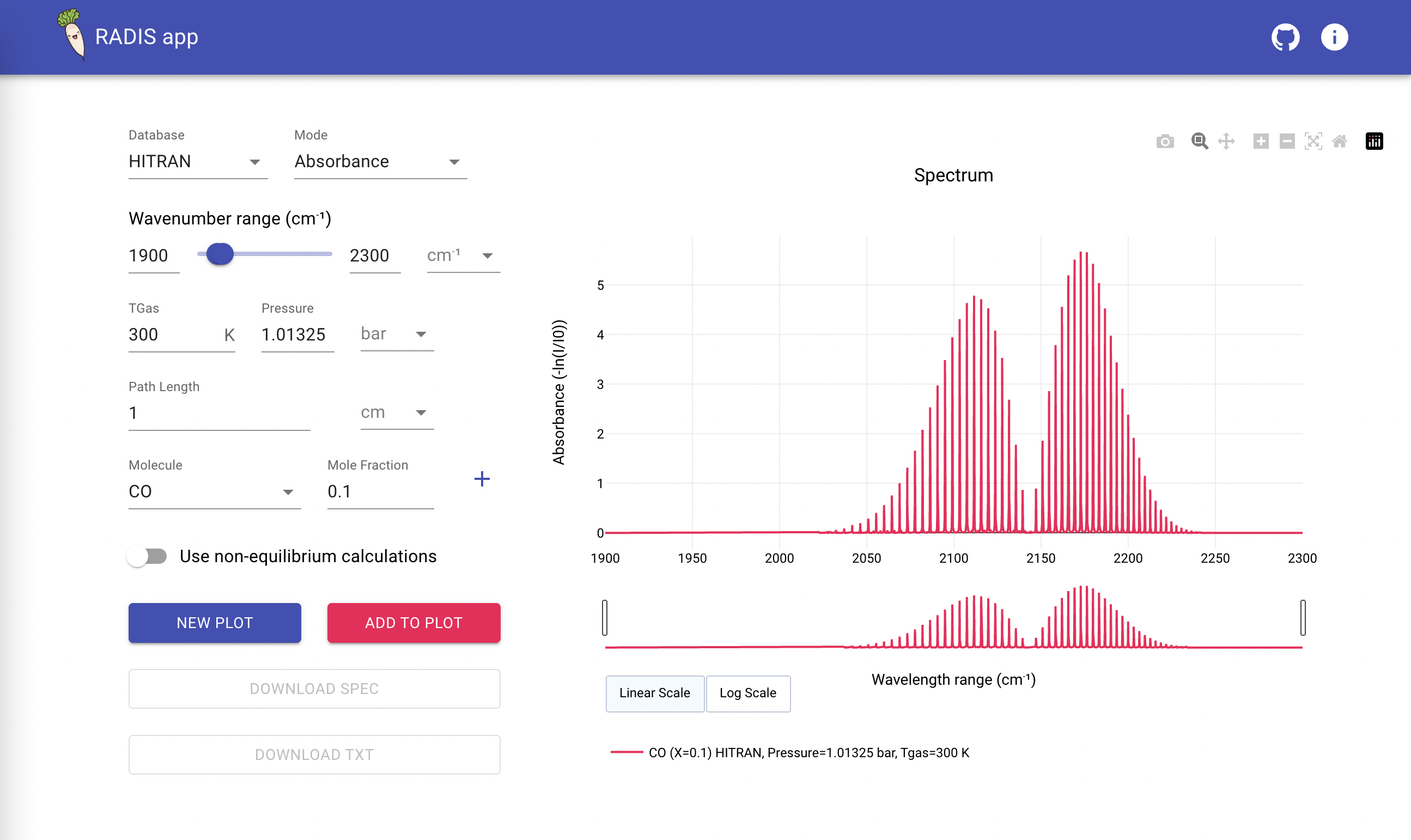Click the Autoscale plot icon
Image resolution: width=1411 pixels, height=840 pixels.
pyautogui.click(x=1313, y=141)
